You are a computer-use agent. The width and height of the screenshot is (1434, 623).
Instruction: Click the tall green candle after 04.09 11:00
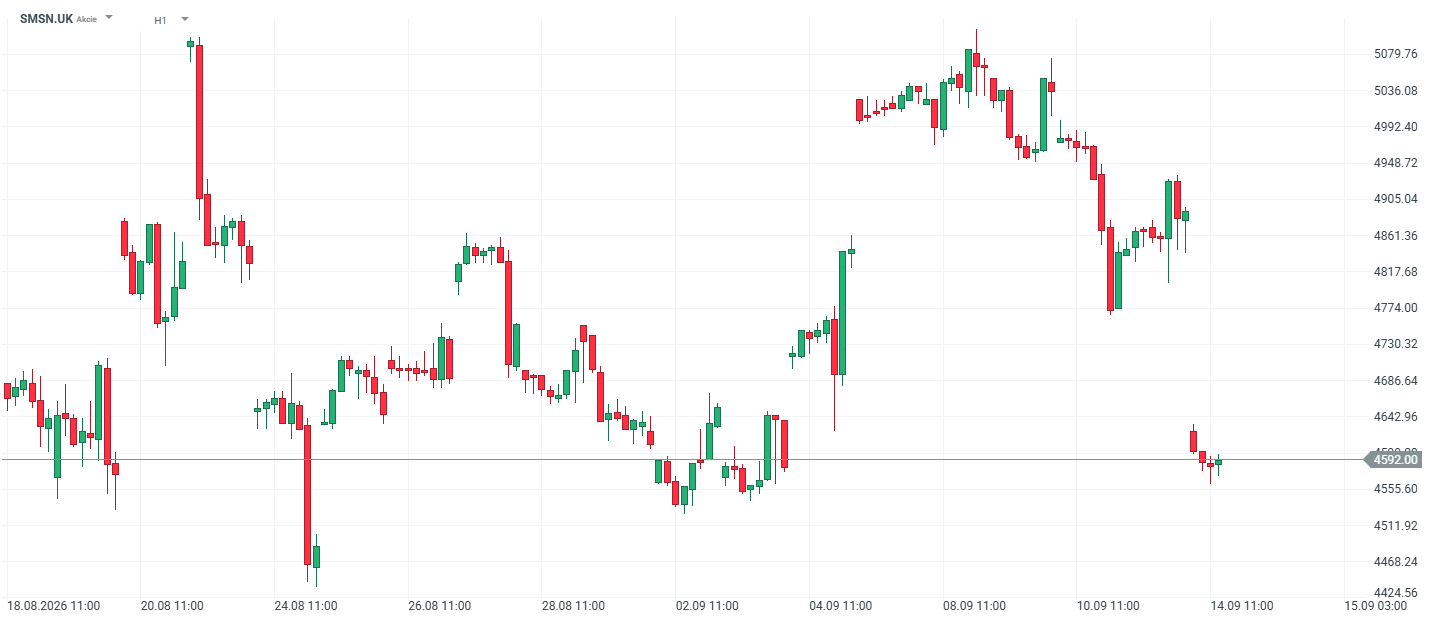pyautogui.click(x=842, y=313)
